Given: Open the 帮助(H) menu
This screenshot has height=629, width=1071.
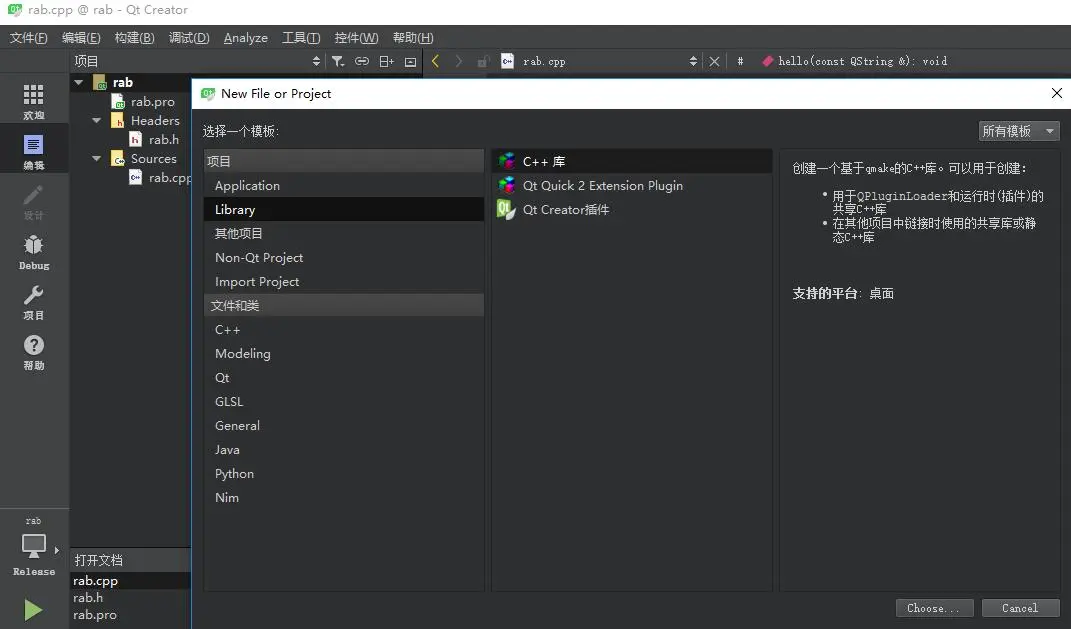Looking at the screenshot, I should click(x=413, y=38).
